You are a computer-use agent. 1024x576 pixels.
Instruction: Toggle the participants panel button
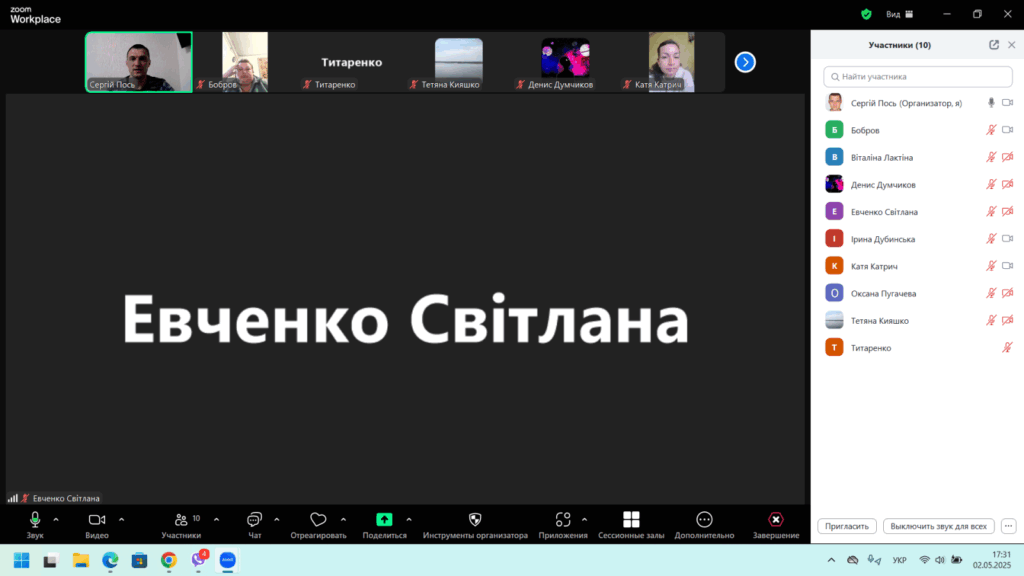pyautogui.click(x=181, y=520)
